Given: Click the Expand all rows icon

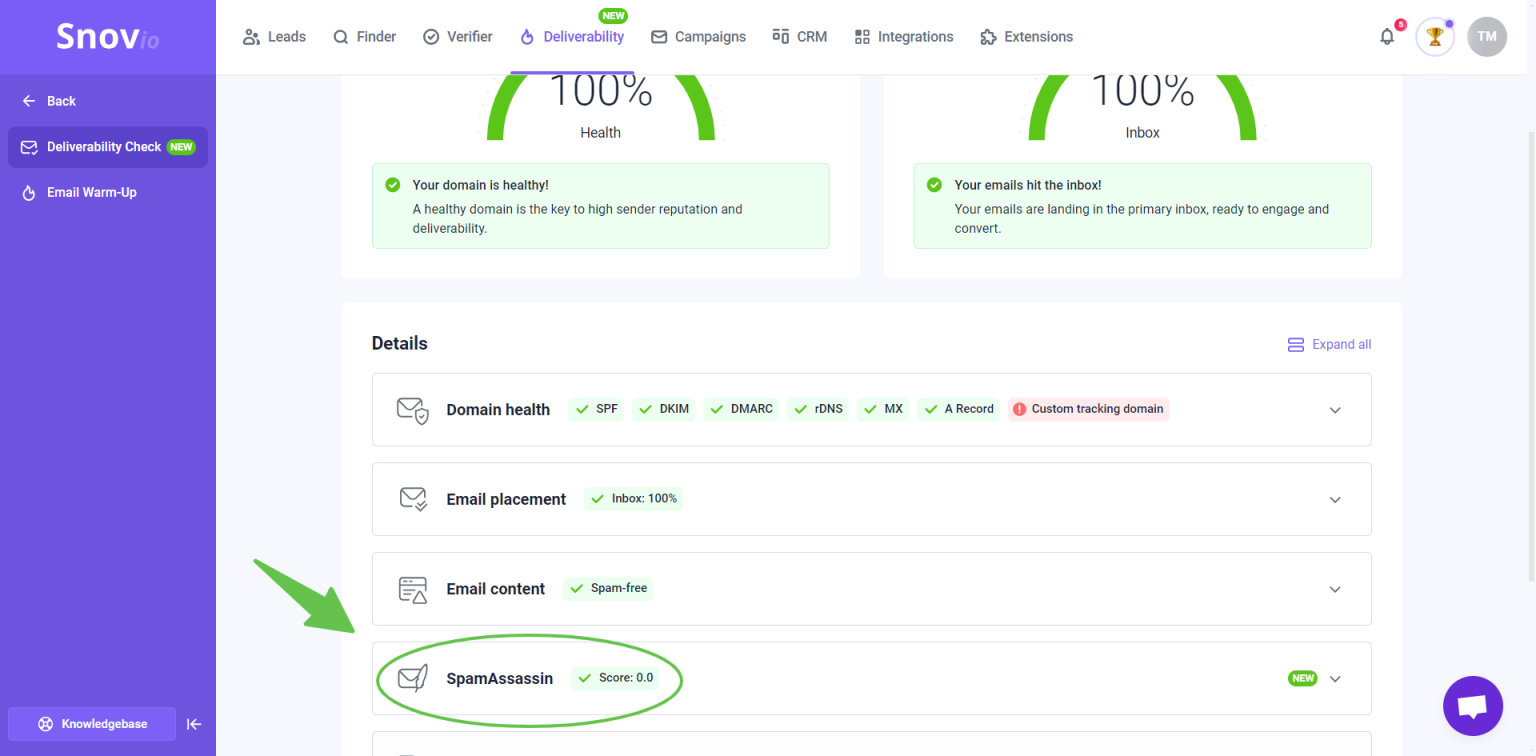Looking at the screenshot, I should tap(1296, 344).
